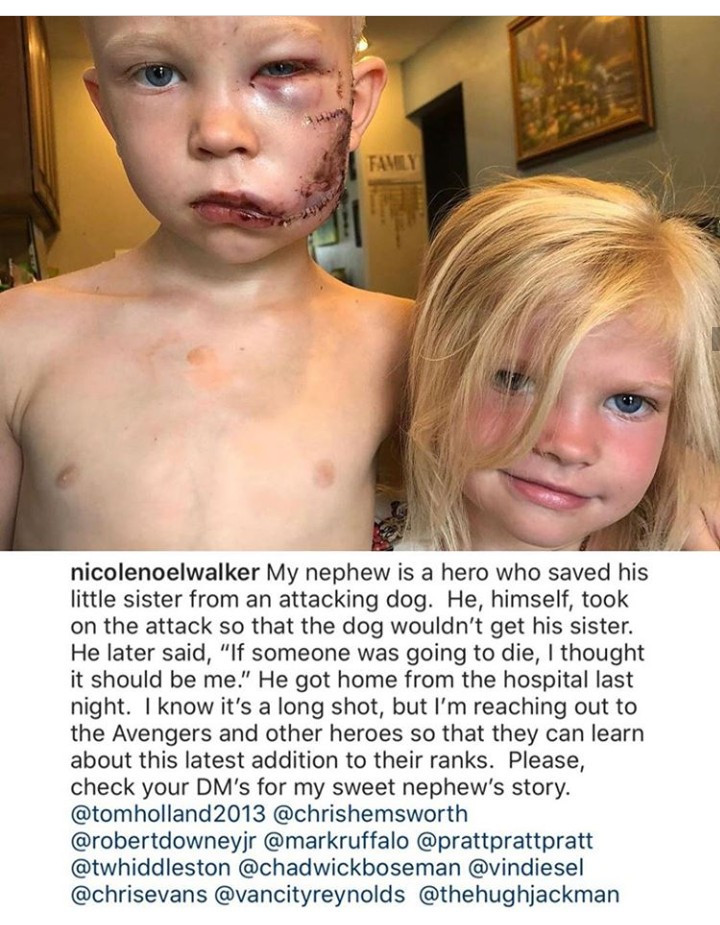Click the FAMILY wall sign in photo
The image size is (720, 925).
click(x=394, y=161)
